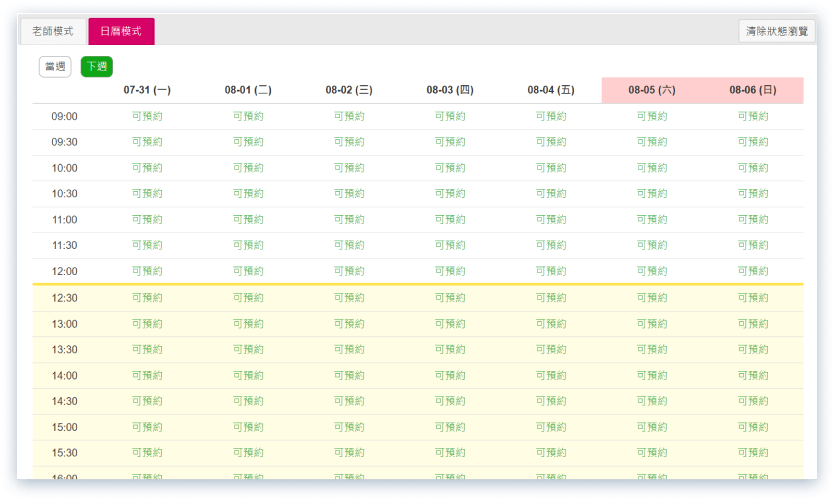Pick the 10:30 slot on 08-03 (四)

point(450,194)
